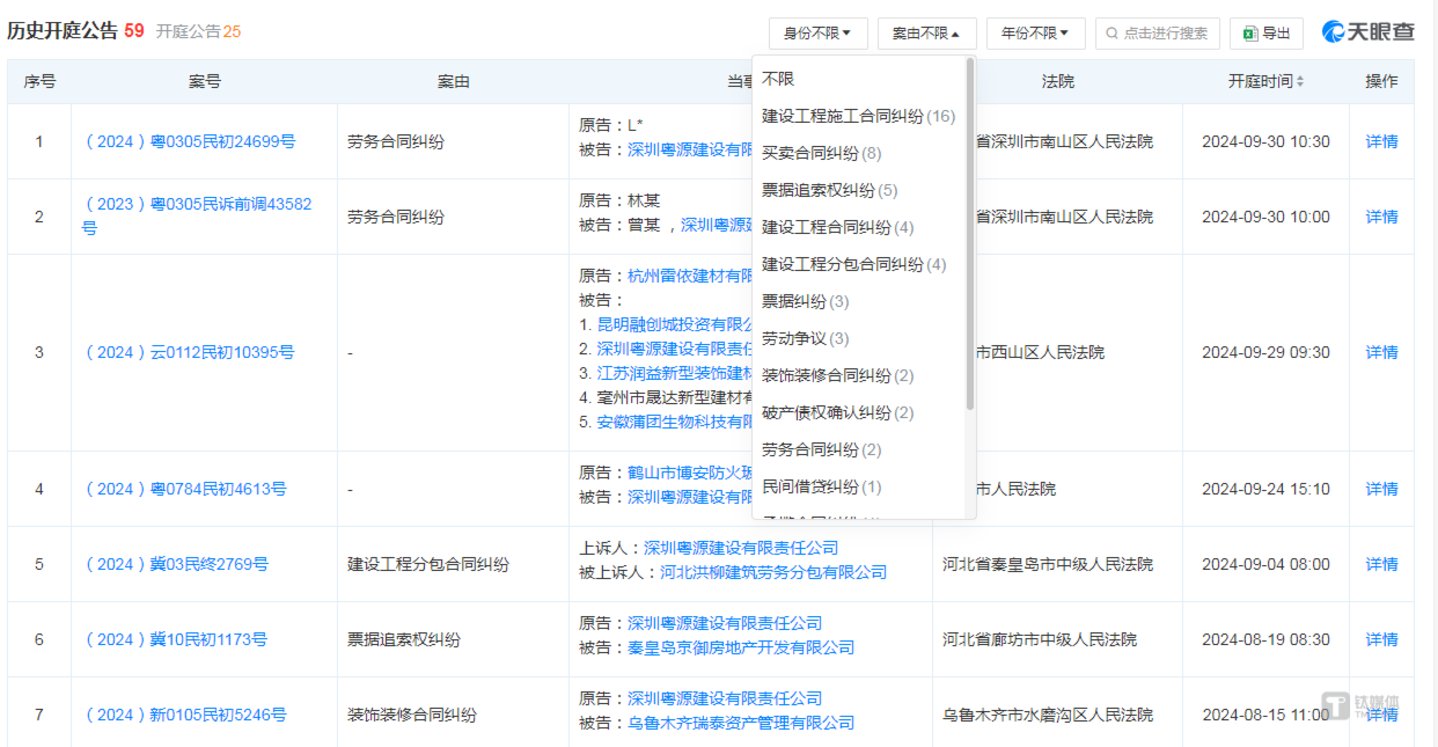
Task: Expand the 年份不限 year filter dropdown
Action: [1035, 33]
